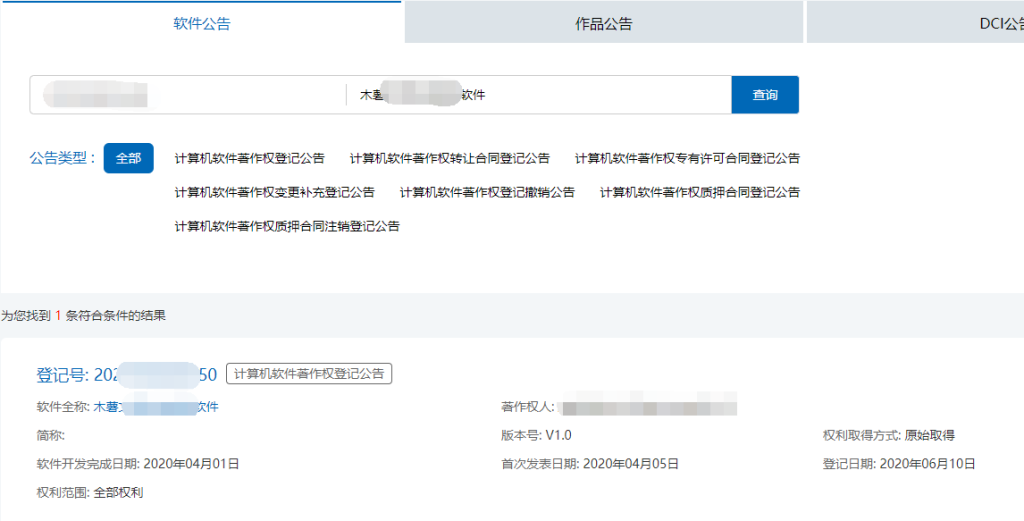Select 计算机软件著作权质押合同登记公告 filter
The image size is (1024, 521).
click(699, 192)
